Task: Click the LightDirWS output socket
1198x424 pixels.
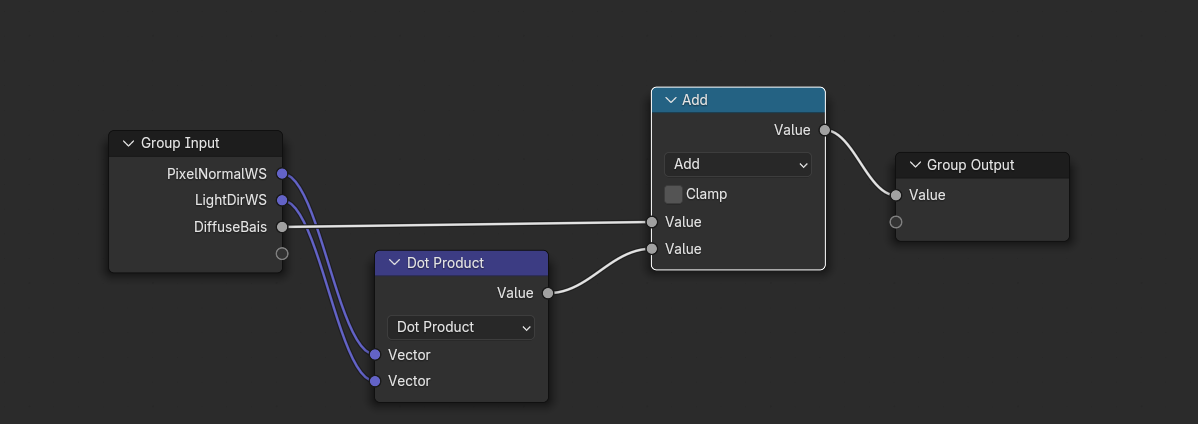Action: pos(282,200)
